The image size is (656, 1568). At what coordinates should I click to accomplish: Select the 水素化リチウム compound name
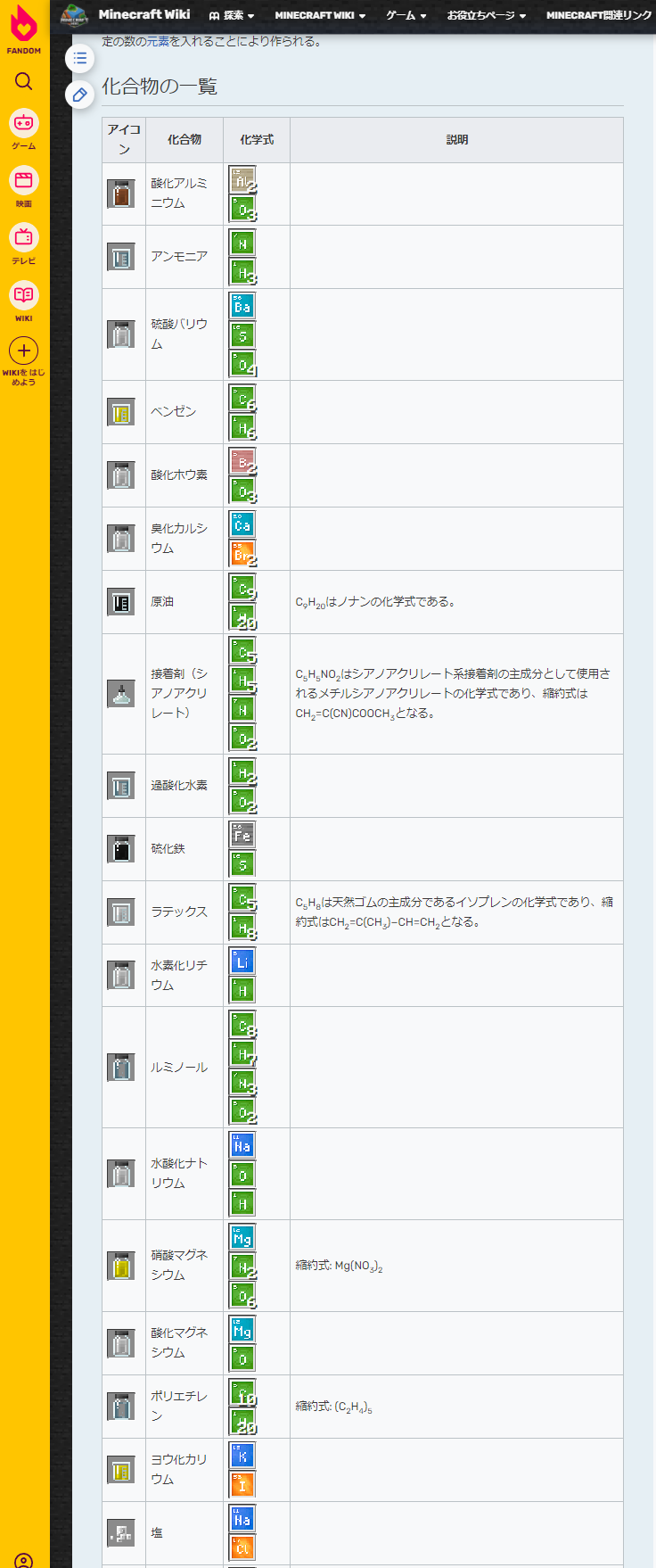coord(179,975)
